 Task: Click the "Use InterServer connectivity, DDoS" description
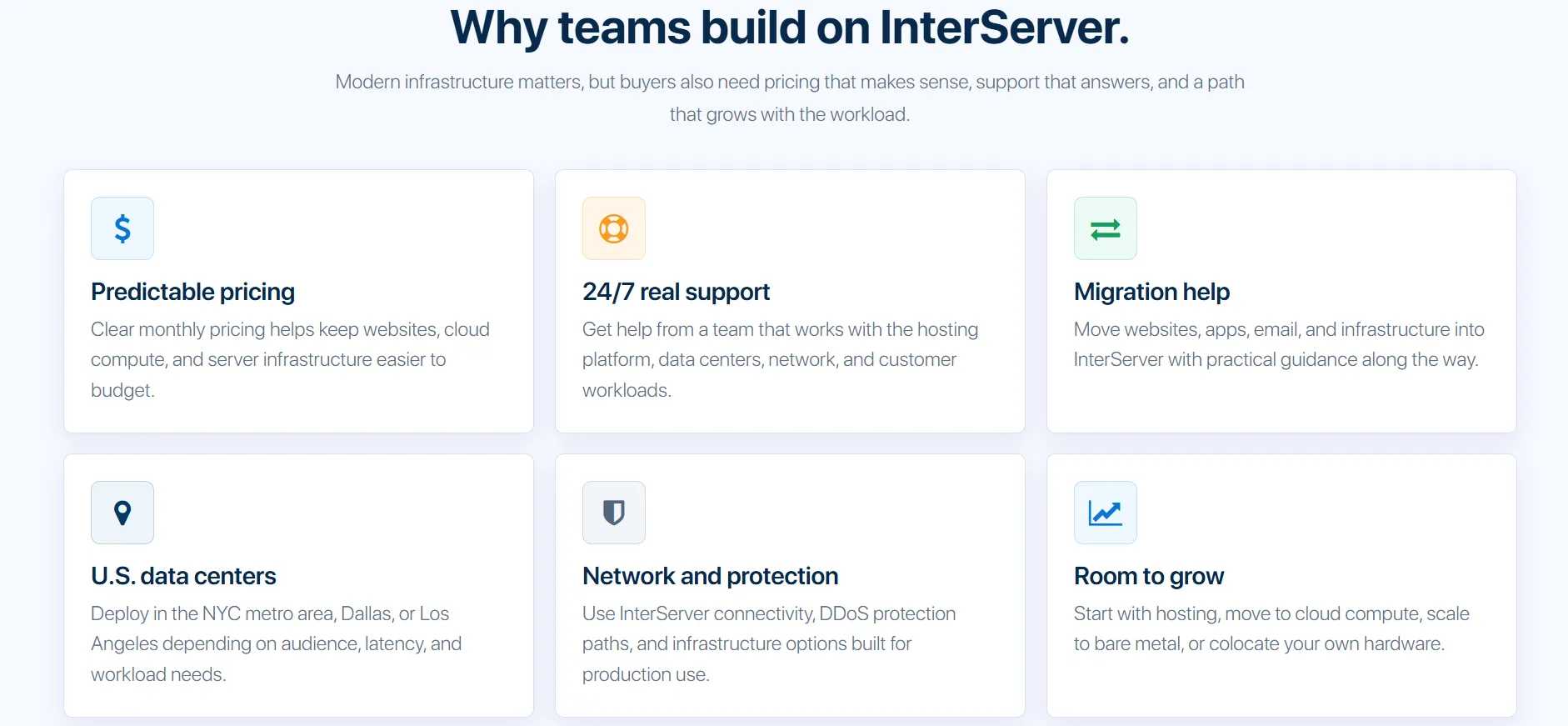[x=769, y=643]
